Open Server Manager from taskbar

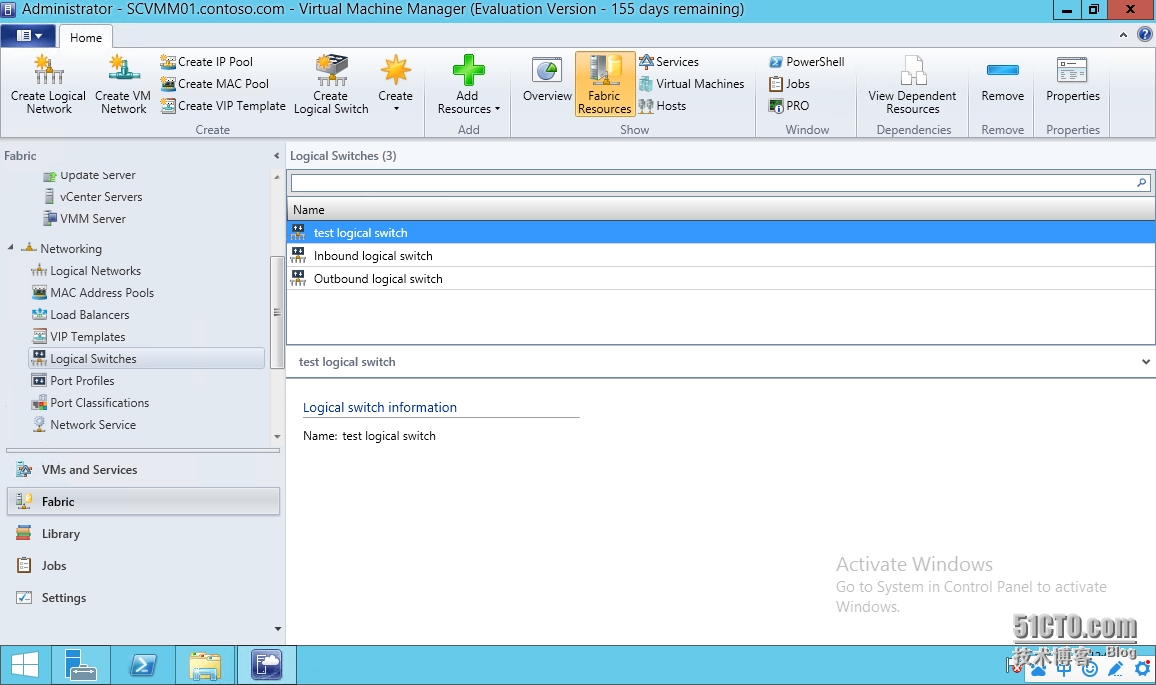pos(80,665)
